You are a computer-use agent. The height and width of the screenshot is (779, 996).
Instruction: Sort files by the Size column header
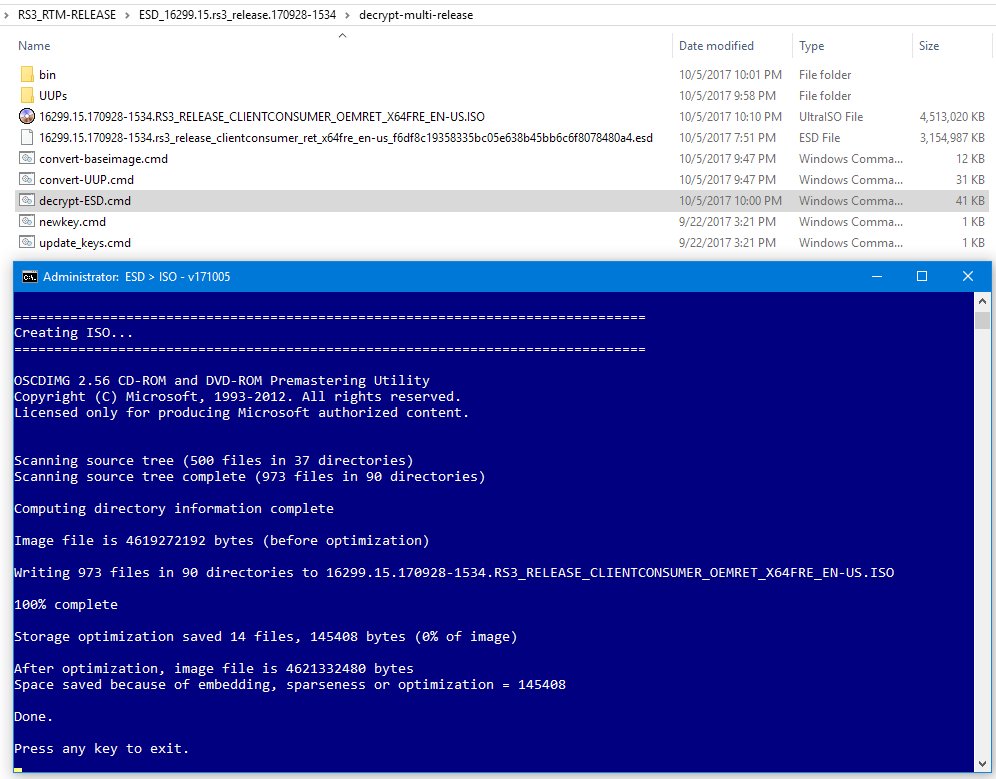929,46
